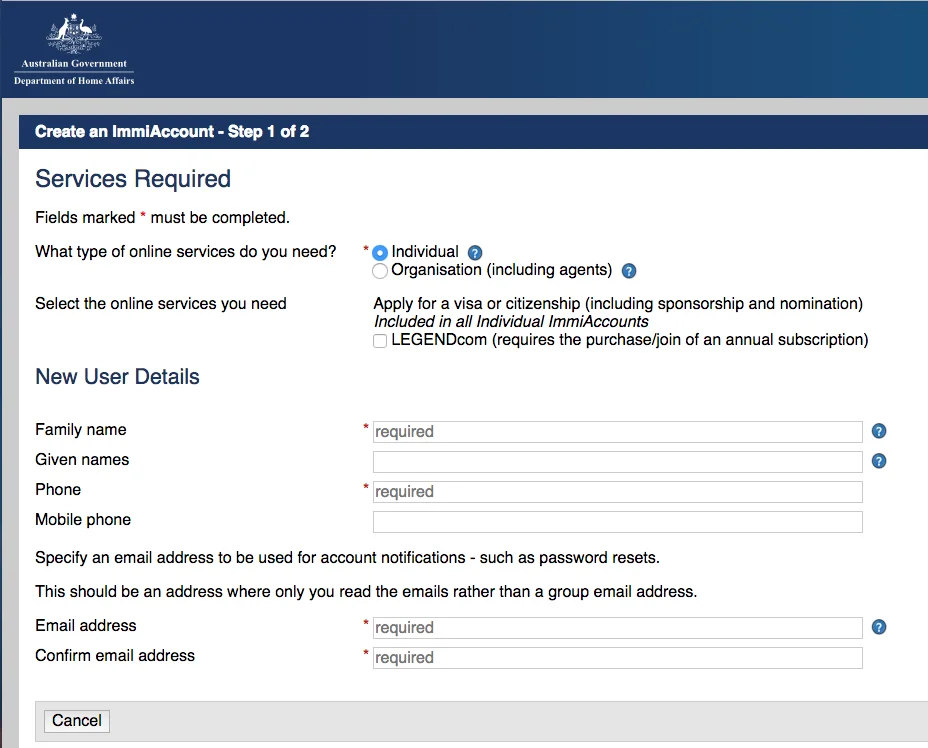Click into the Given names text box
The height and width of the screenshot is (748, 928).
pos(617,462)
